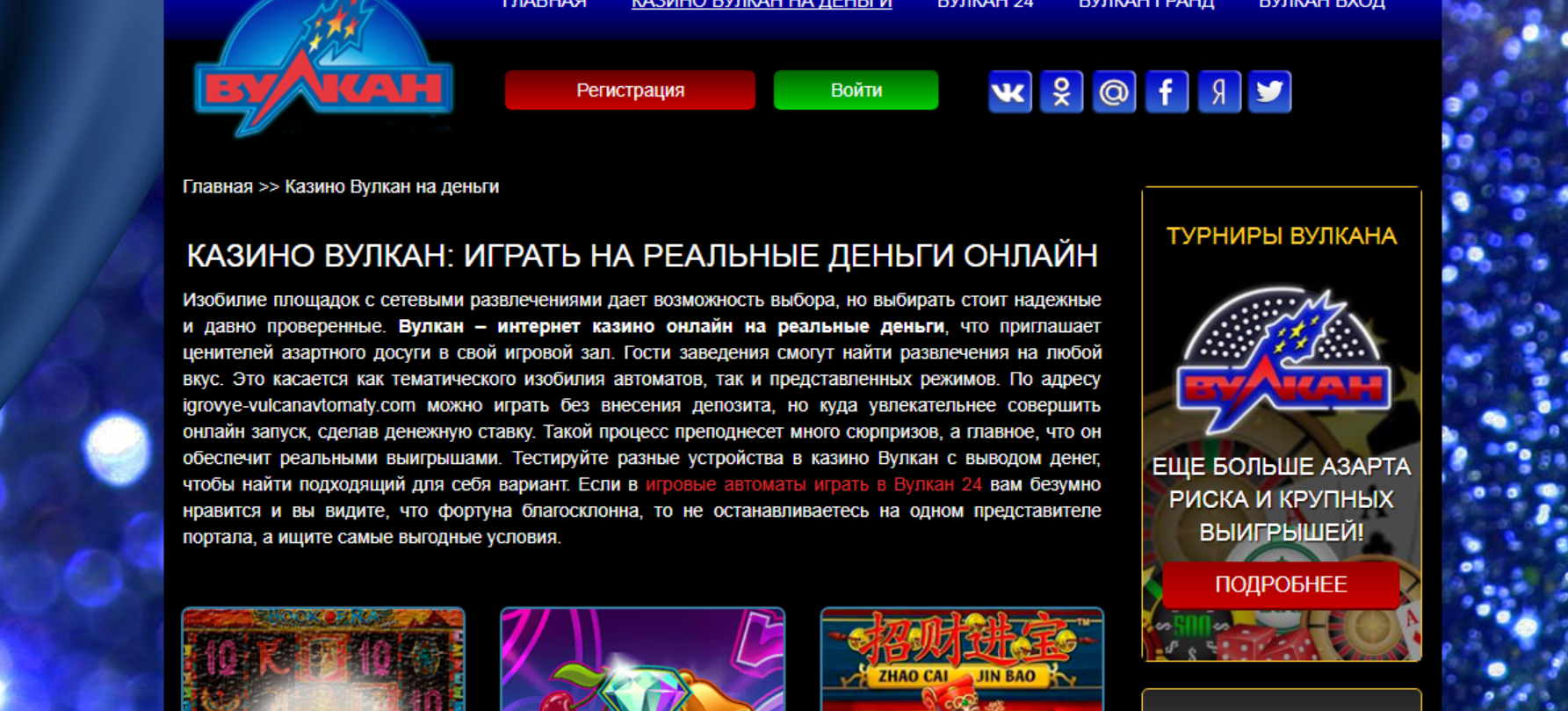This screenshot has height=711, width=1568.
Task: Click the 'igrovye-vulcanavtomaty.com' address text
Action: [x=299, y=405]
